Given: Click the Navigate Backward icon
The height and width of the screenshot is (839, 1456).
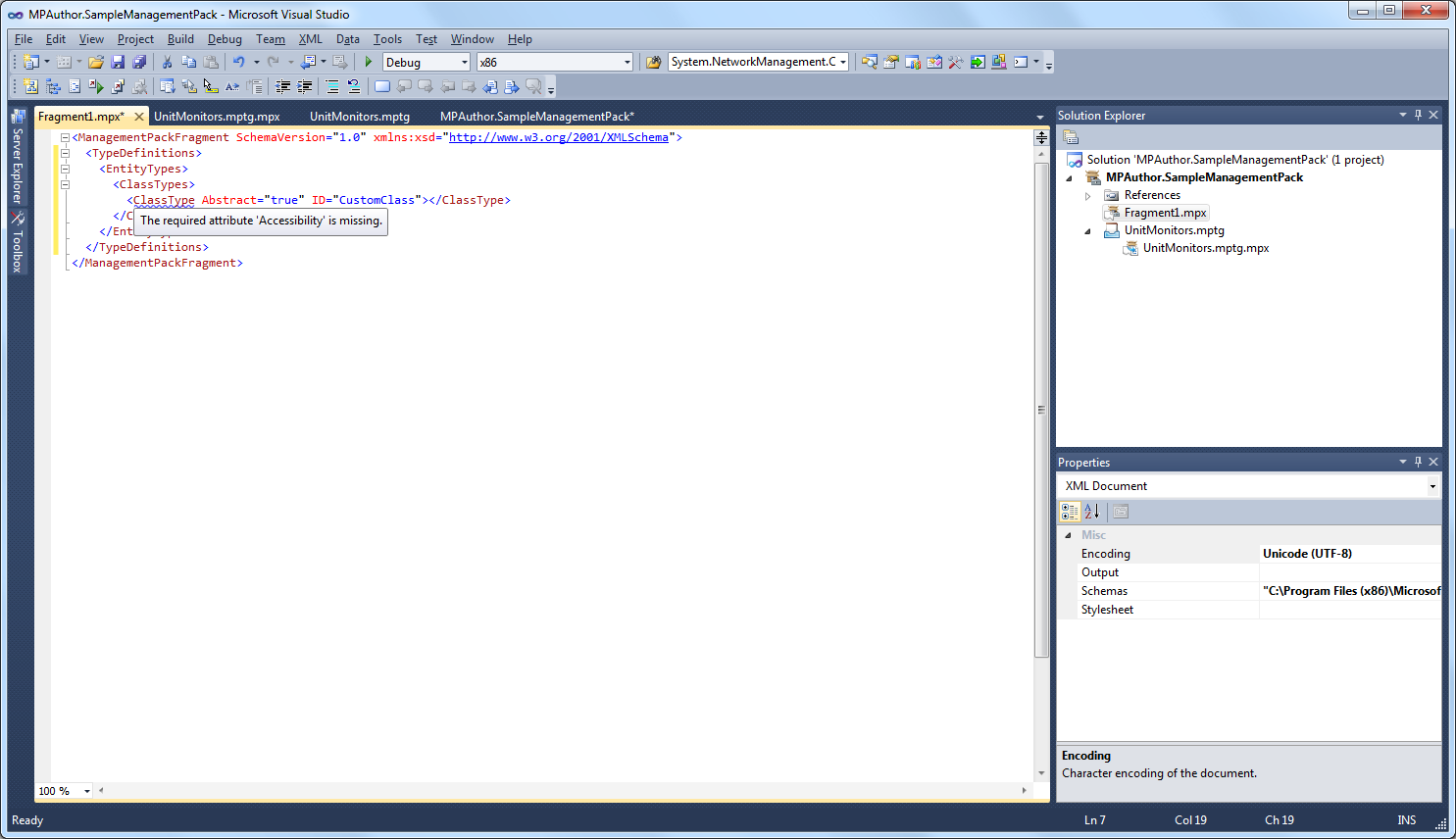Looking at the screenshot, I should tap(308, 62).
